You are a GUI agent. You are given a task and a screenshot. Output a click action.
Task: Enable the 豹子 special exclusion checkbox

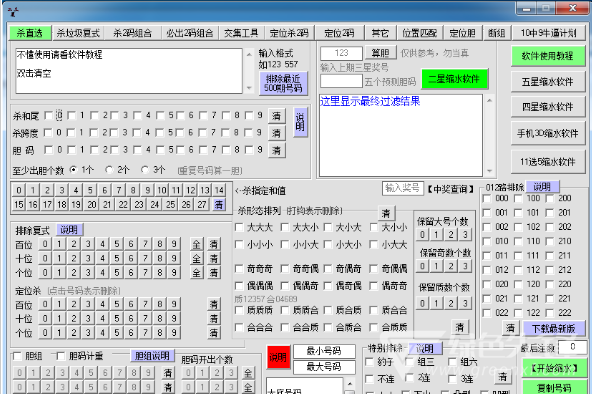(x=370, y=362)
